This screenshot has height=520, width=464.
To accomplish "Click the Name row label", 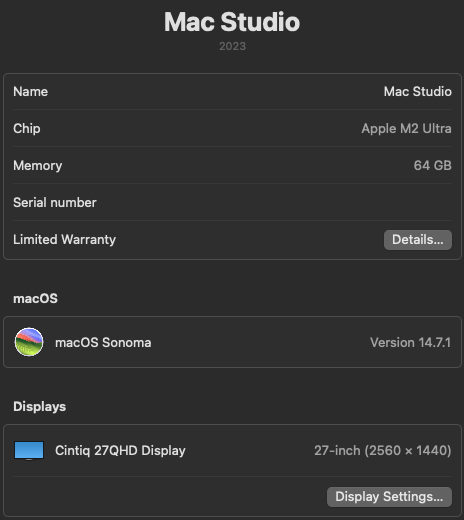I will click(31, 91).
